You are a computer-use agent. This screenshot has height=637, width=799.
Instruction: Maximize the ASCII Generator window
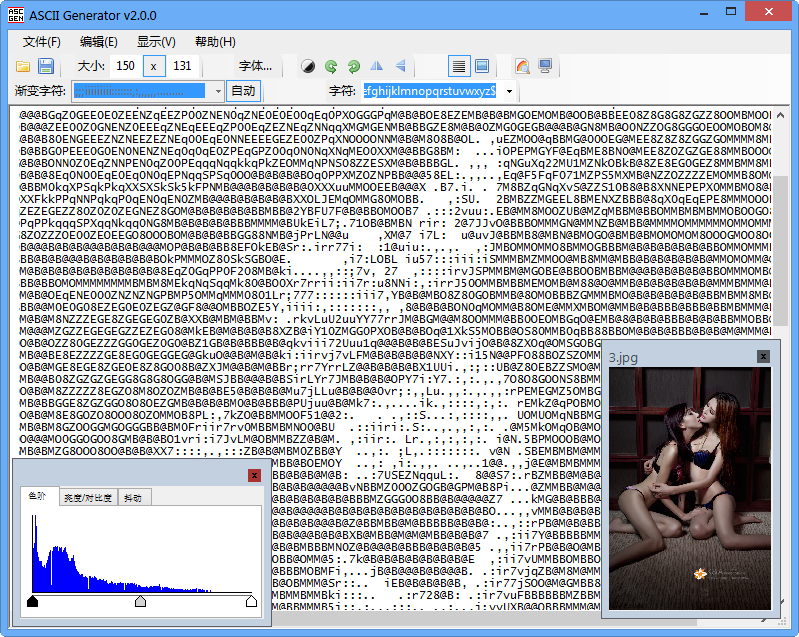click(x=731, y=12)
